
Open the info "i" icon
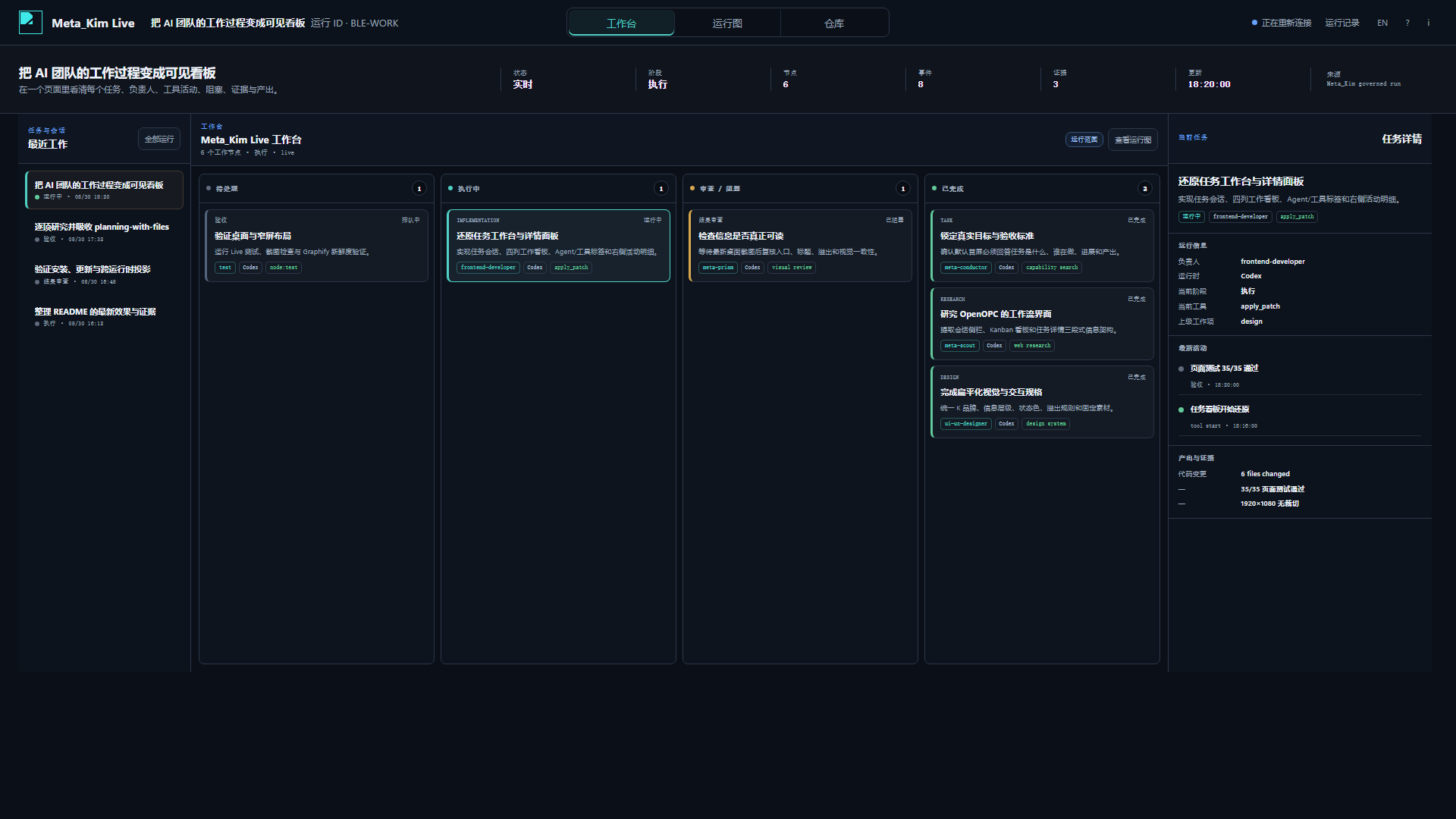point(1429,23)
